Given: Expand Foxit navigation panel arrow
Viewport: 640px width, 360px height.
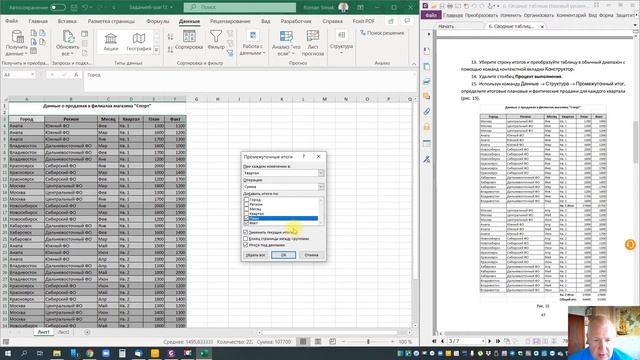Looking at the screenshot, I should [429, 34].
